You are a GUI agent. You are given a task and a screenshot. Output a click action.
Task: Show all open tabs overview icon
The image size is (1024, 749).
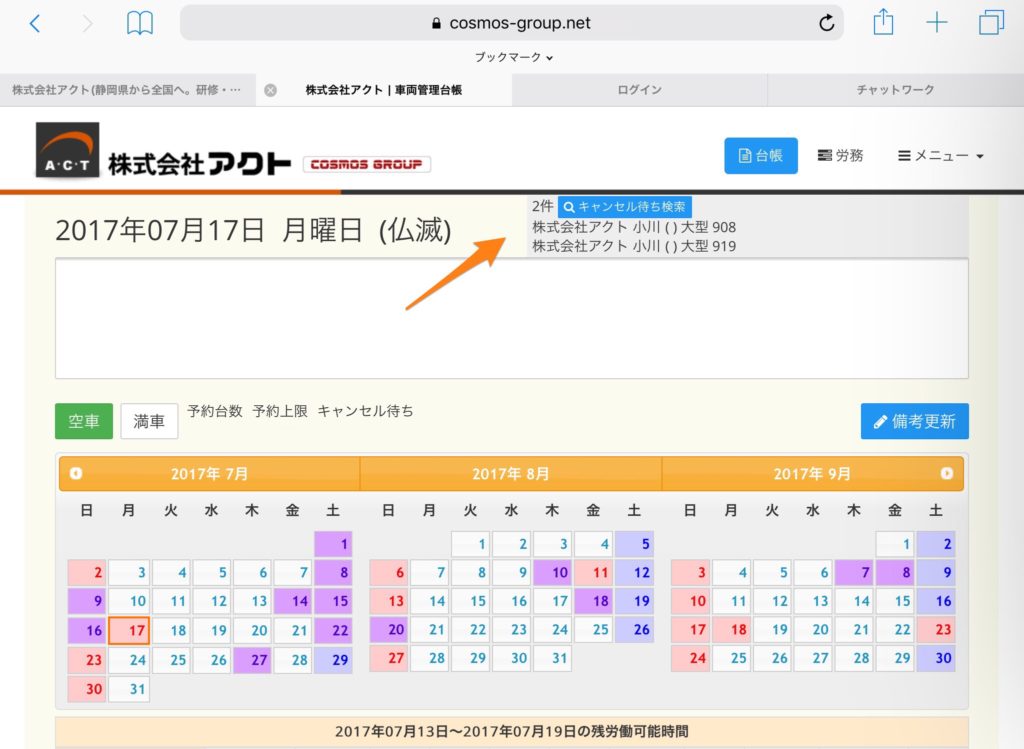coord(991,23)
